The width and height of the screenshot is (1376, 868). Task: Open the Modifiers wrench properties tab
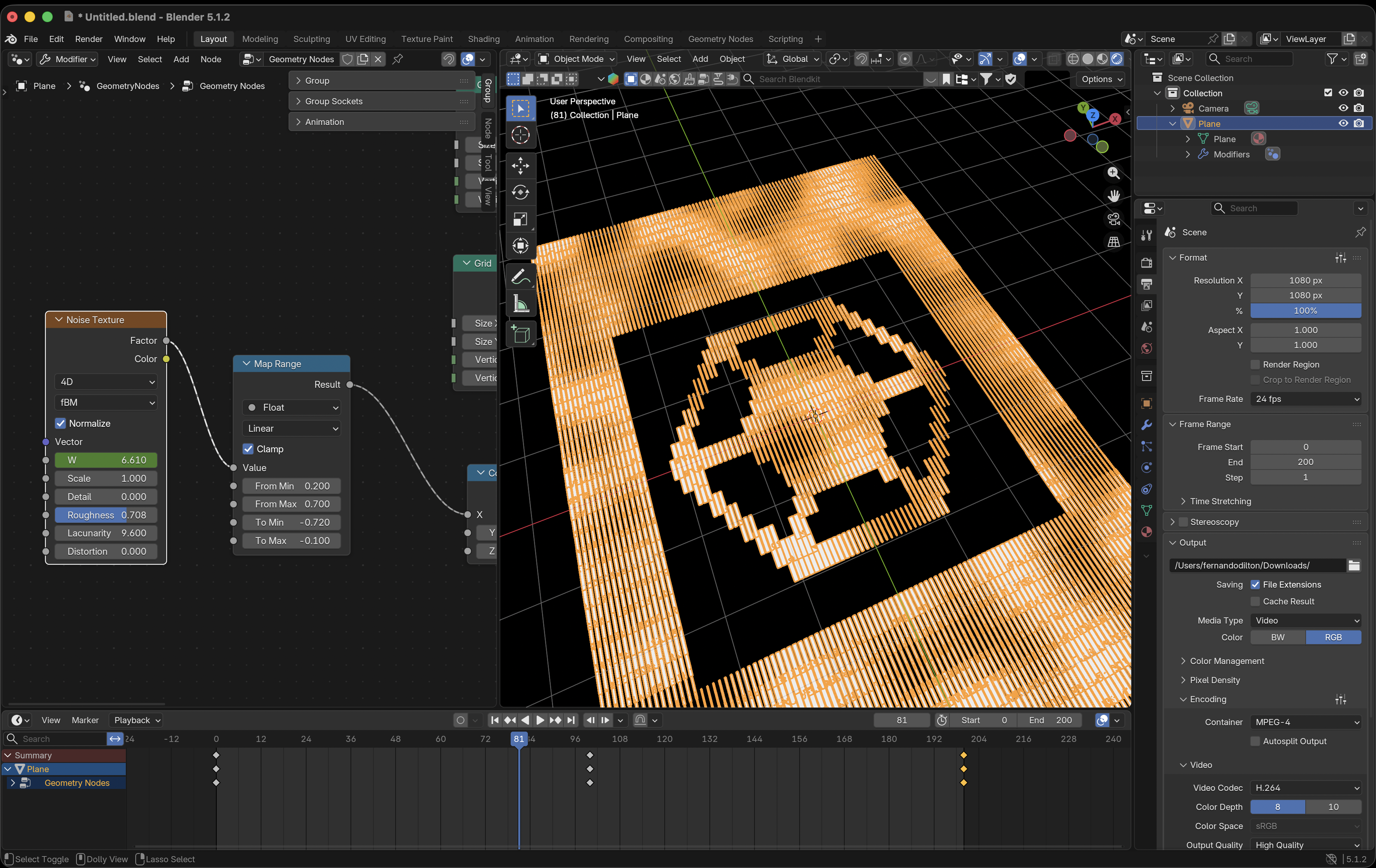[x=1146, y=425]
